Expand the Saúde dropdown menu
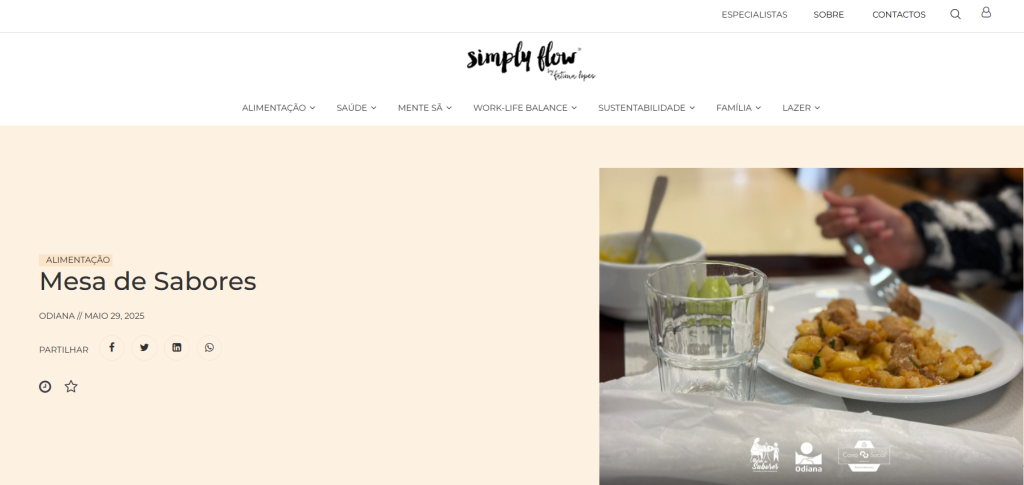This screenshot has width=1024, height=485. pos(356,108)
